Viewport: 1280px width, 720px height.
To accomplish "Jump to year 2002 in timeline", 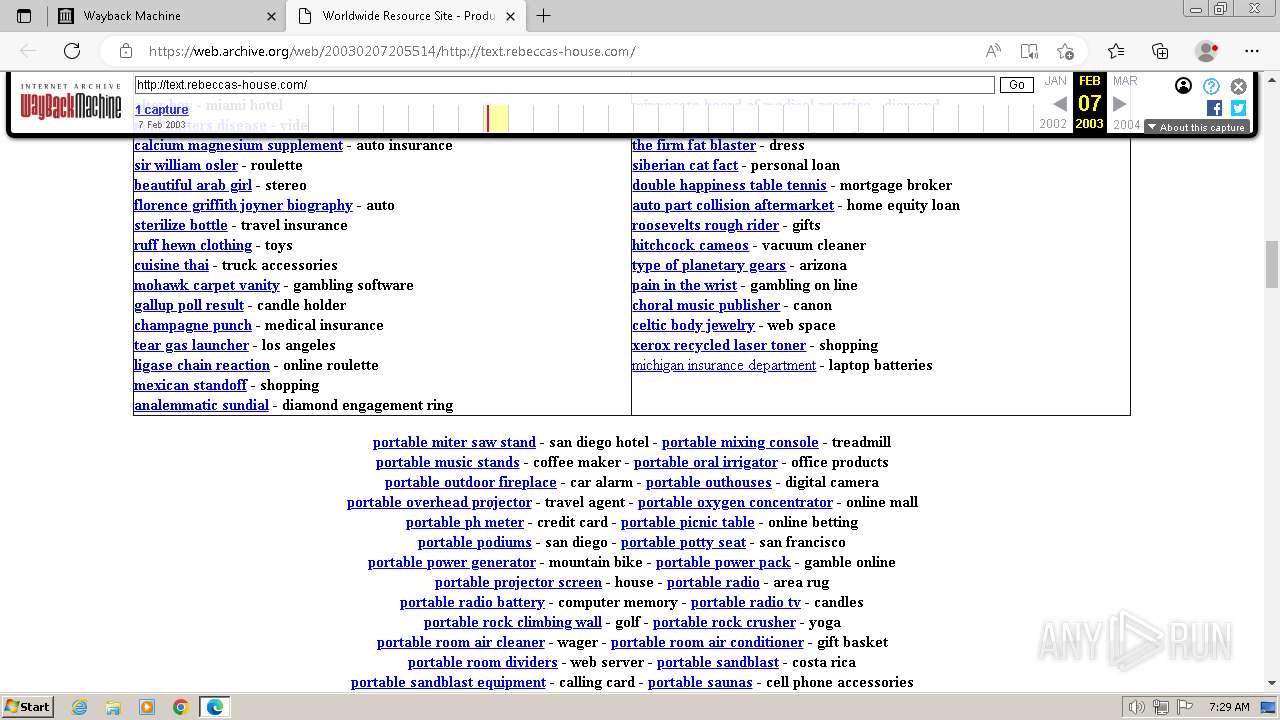I will pos(1053,124).
